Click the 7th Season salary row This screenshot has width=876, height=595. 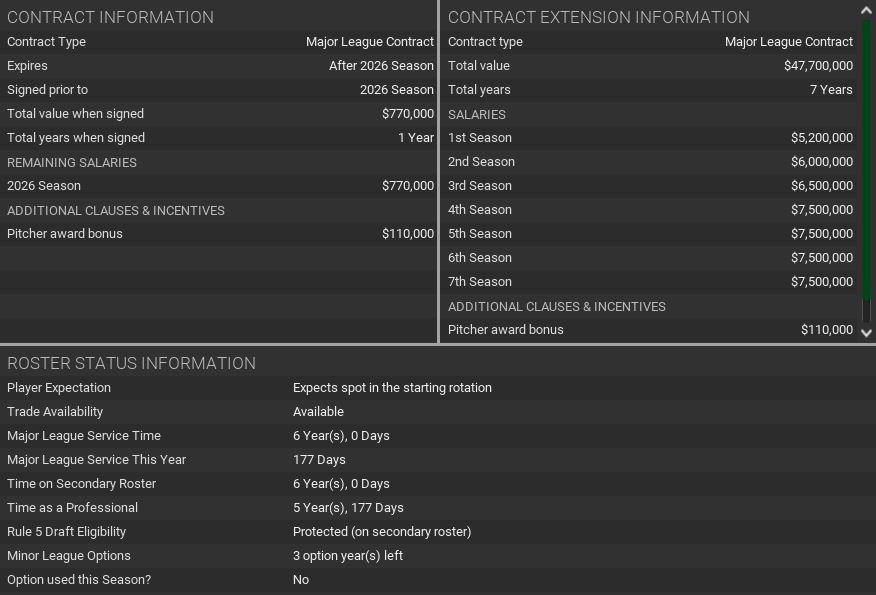pyautogui.click(x=650, y=282)
